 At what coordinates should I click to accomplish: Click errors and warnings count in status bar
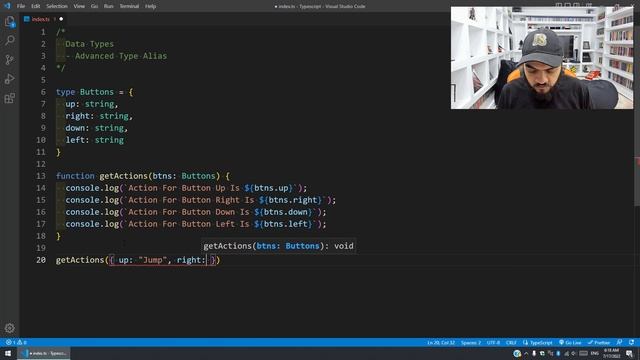click(x=16, y=342)
